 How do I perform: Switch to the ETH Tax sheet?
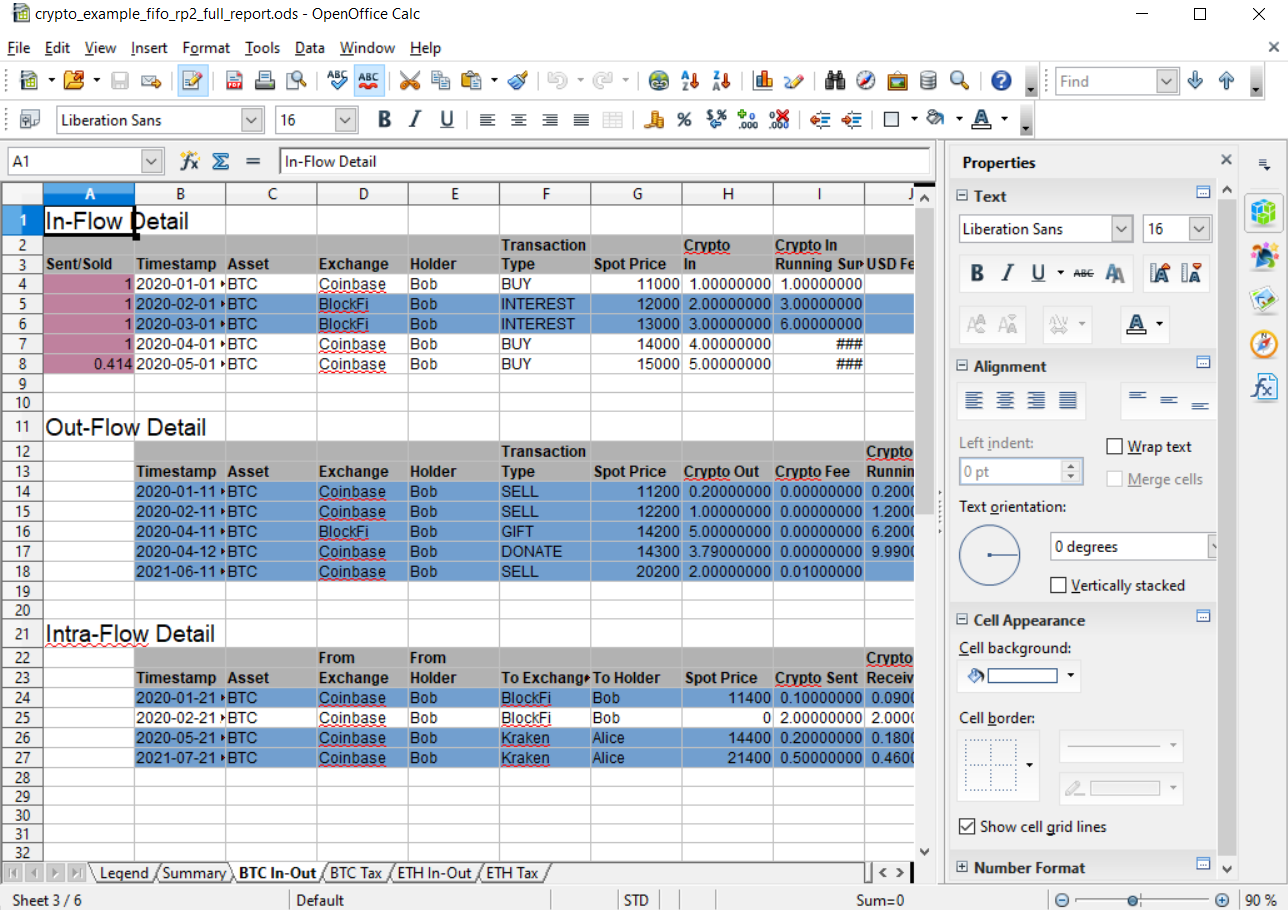[512, 873]
